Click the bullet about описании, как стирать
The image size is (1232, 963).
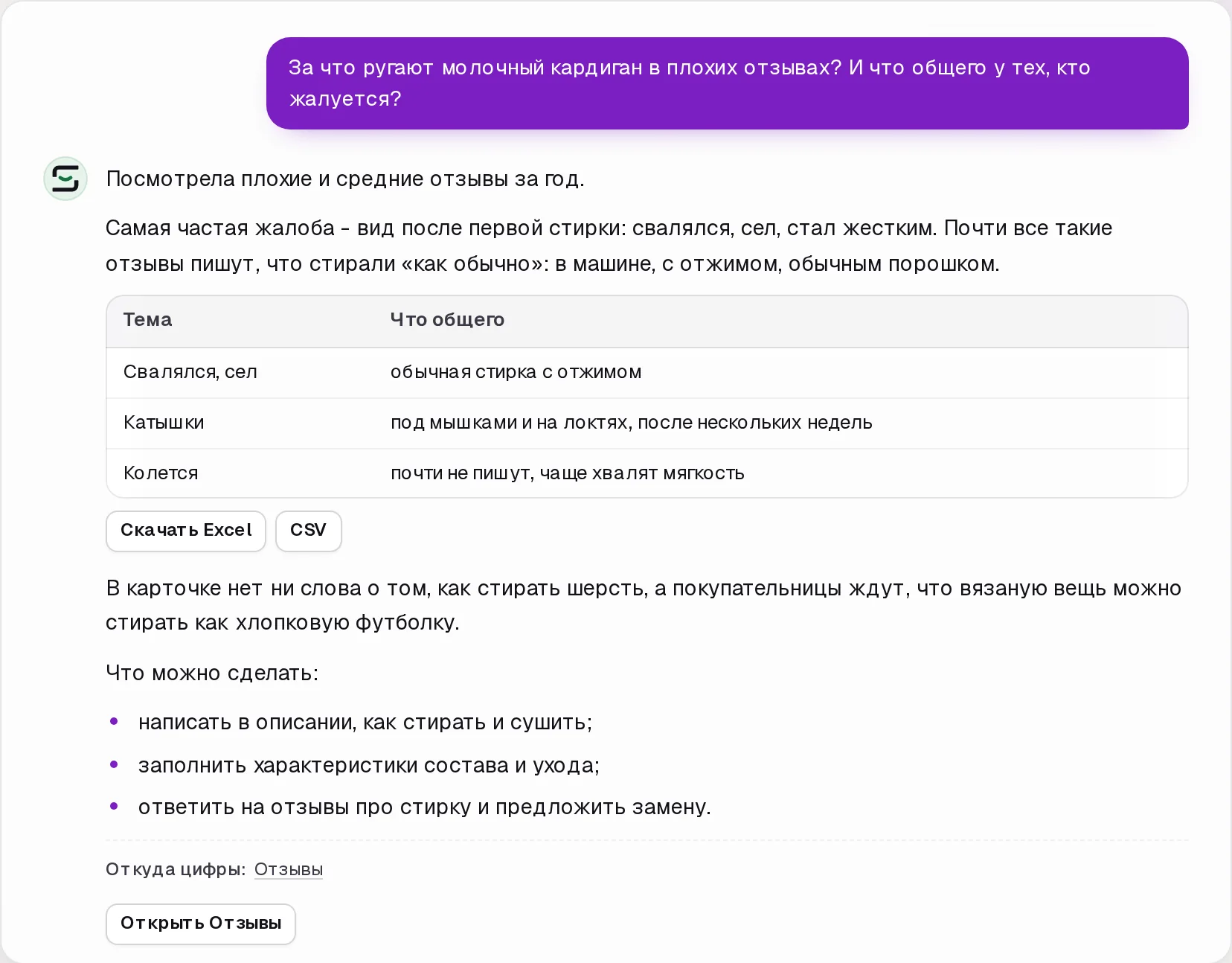pyautogui.click(x=365, y=723)
